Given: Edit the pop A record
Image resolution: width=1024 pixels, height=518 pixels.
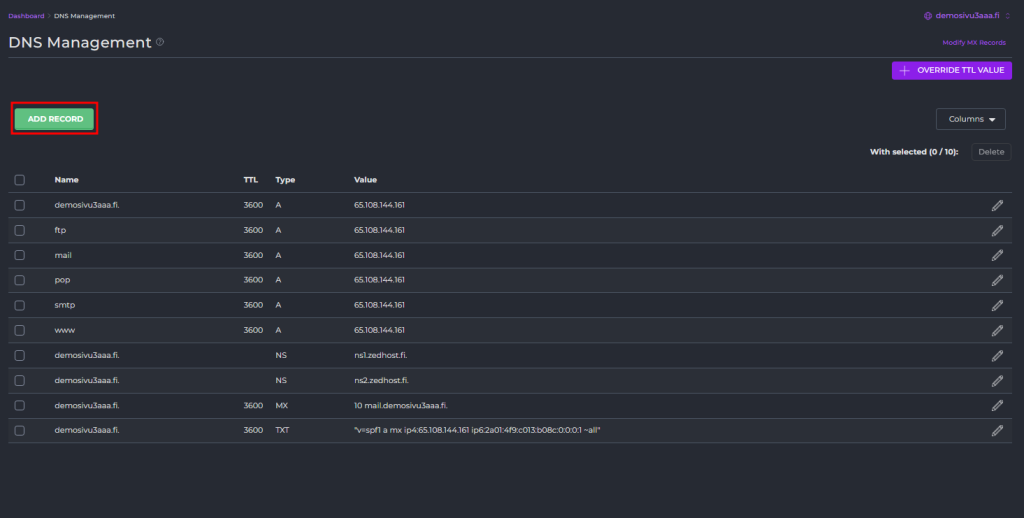Looking at the screenshot, I should click(997, 280).
